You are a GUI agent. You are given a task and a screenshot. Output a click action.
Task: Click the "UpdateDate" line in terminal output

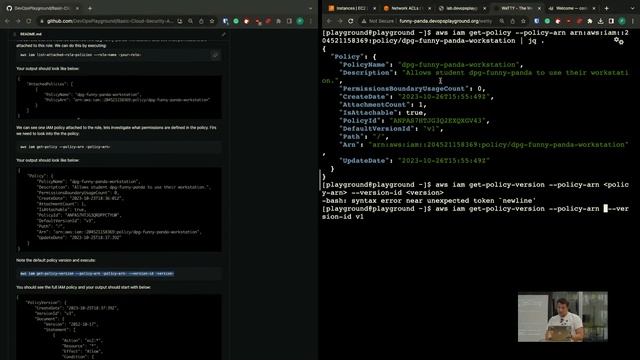coord(415,161)
